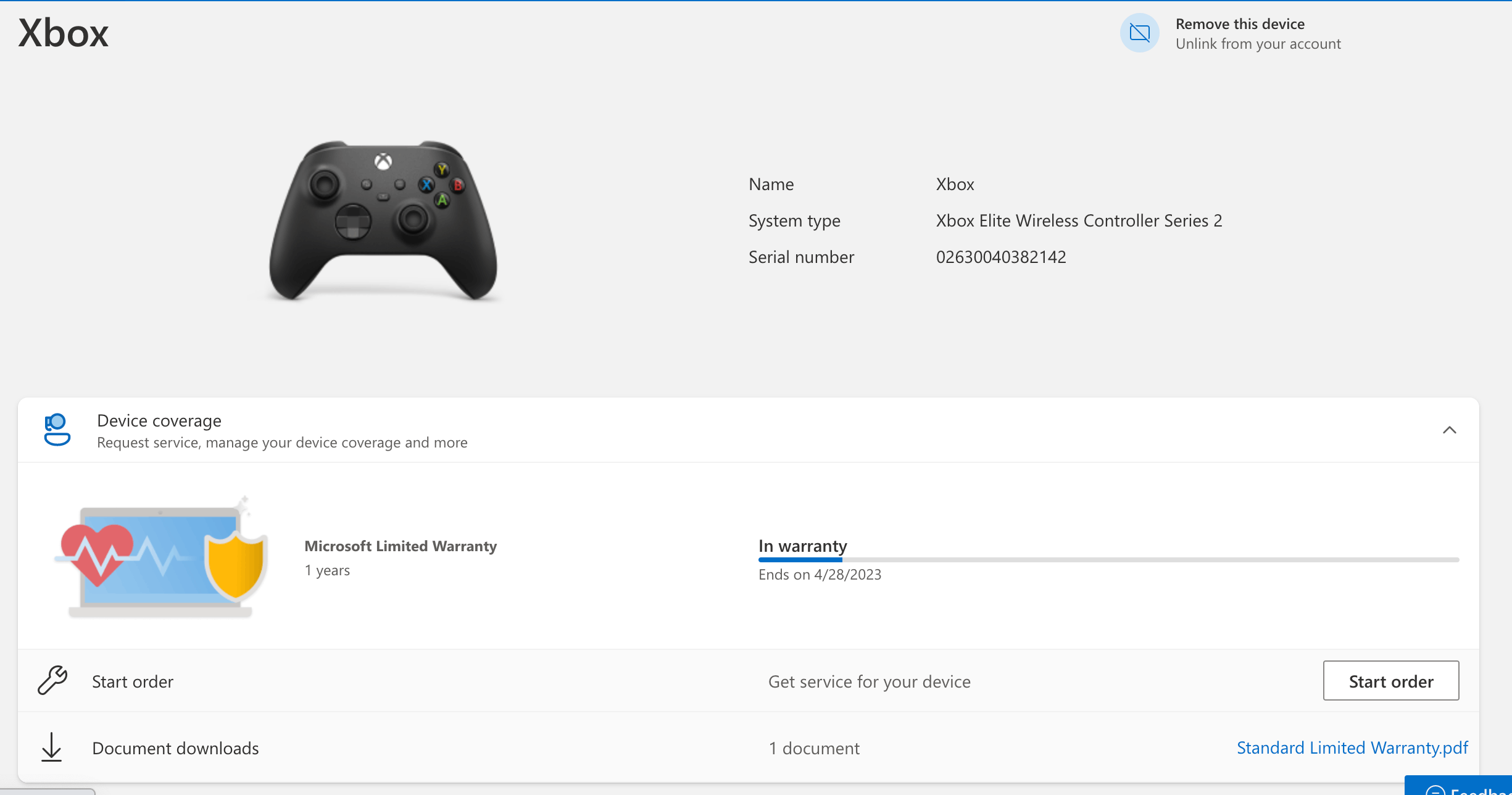The height and width of the screenshot is (795, 1512).
Task: Click the Start order row label
Action: coord(133,681)
